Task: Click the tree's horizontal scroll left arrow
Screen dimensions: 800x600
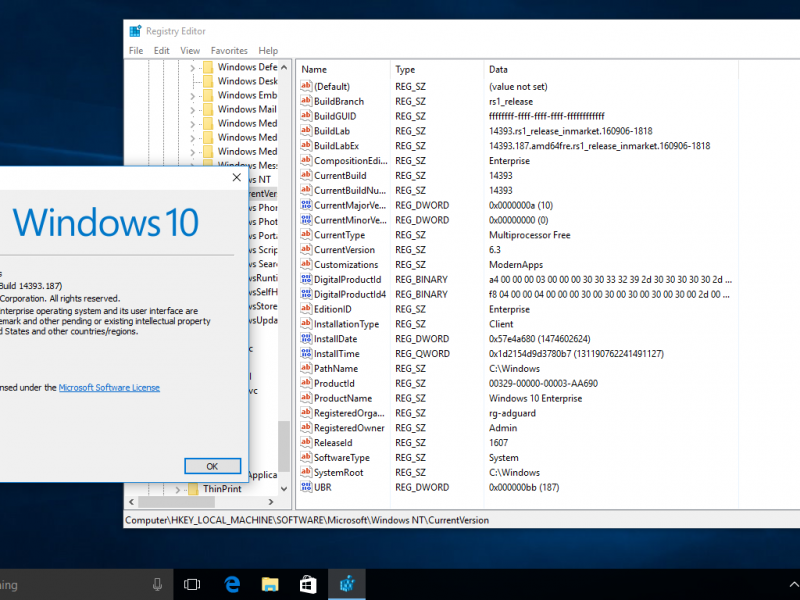Action: pyautogui.click(x=131, y=502)
